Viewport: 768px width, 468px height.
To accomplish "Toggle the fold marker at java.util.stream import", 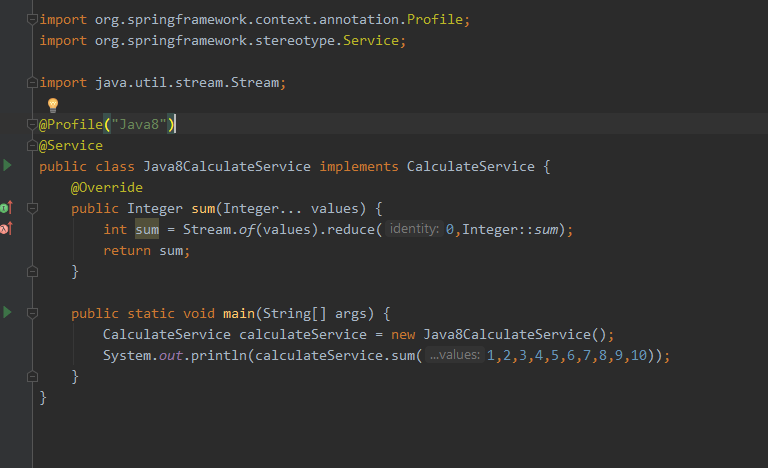I will click(x=32, y=82).
